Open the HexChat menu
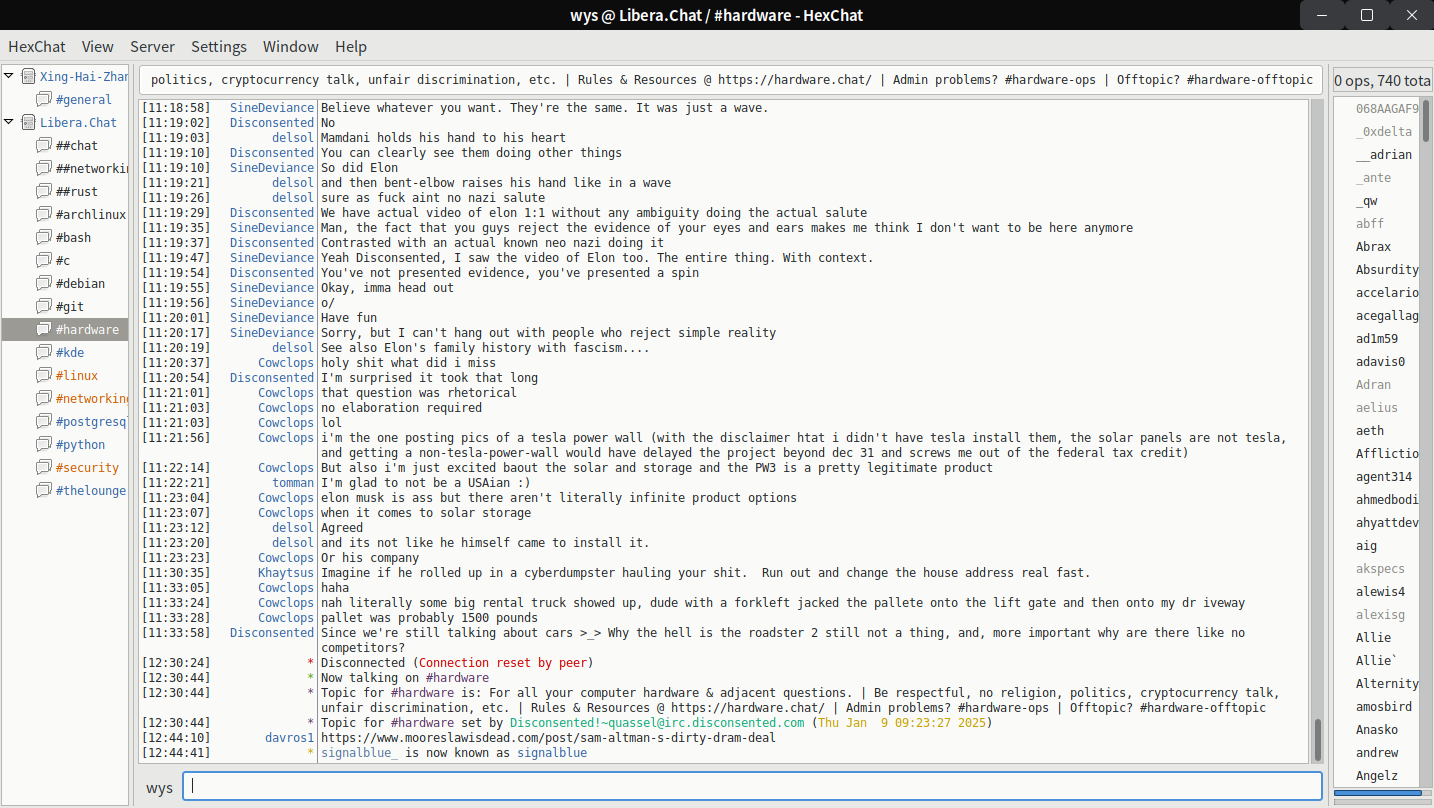The height and width of the screenshot is (808, 1434). pos(37,46)
